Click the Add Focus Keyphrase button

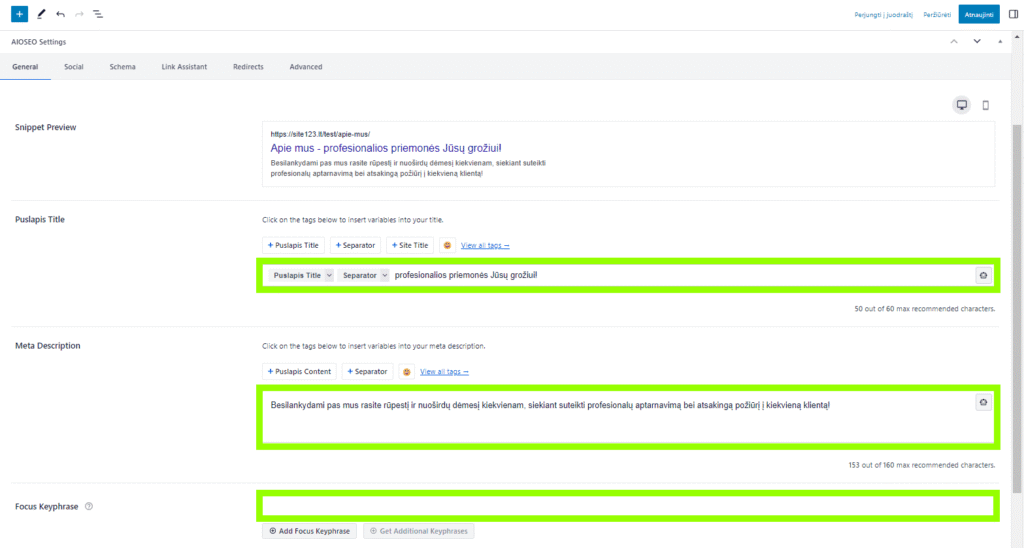click(x=309, y=531)
